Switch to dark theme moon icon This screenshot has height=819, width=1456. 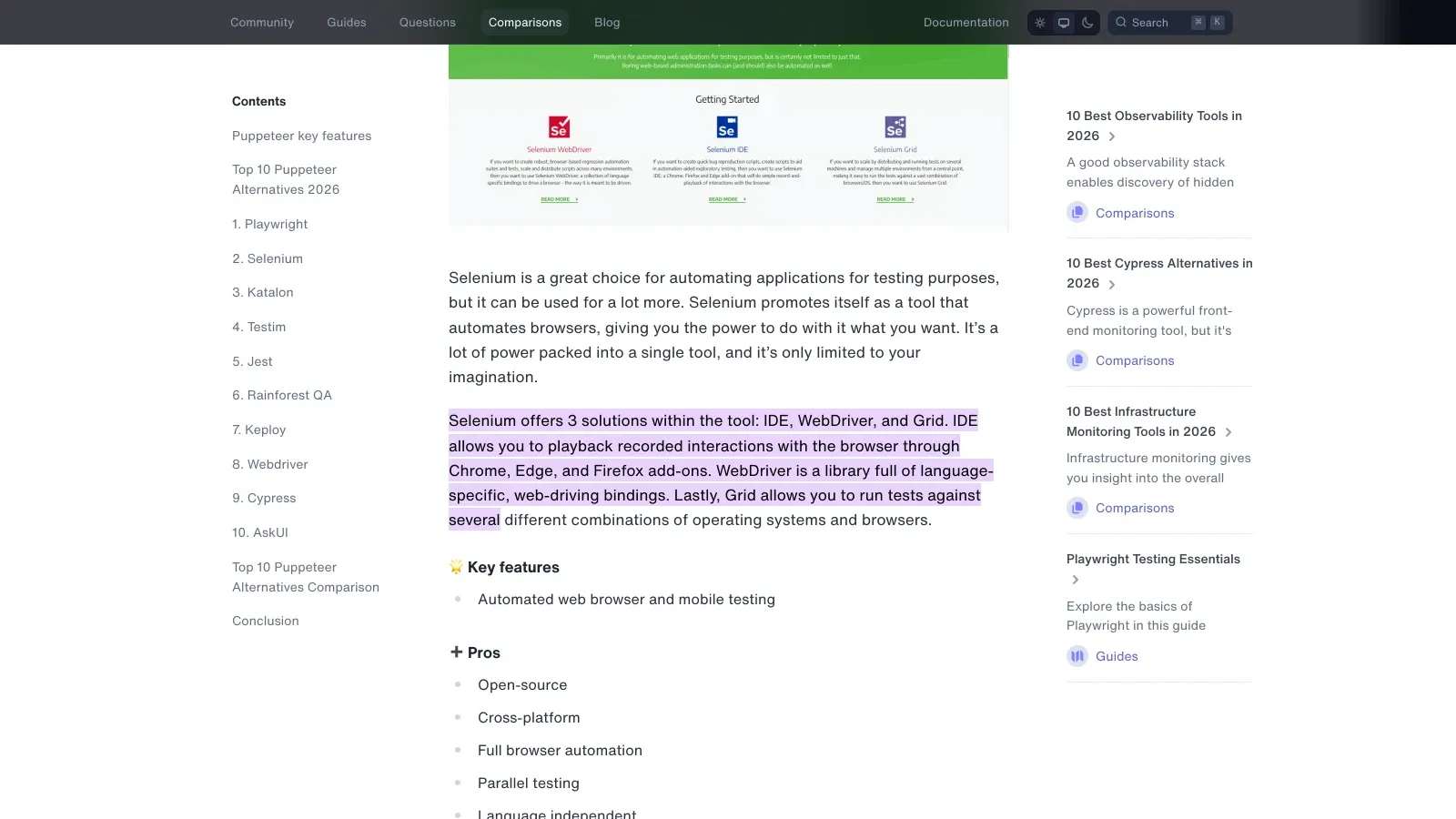[x=1087, y=23]
